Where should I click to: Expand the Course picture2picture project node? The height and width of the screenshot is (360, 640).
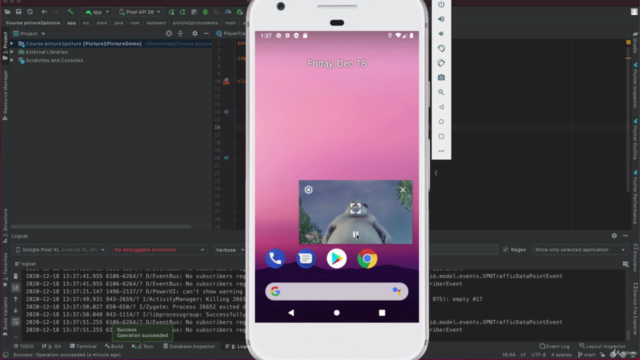click(12, 44)
